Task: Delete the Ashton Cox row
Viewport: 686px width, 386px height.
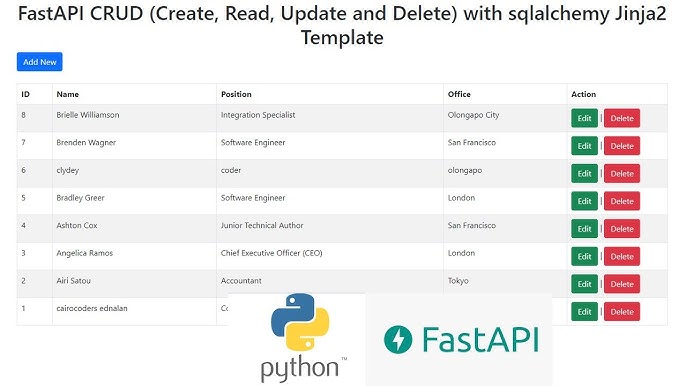Action: pos(622,228)
